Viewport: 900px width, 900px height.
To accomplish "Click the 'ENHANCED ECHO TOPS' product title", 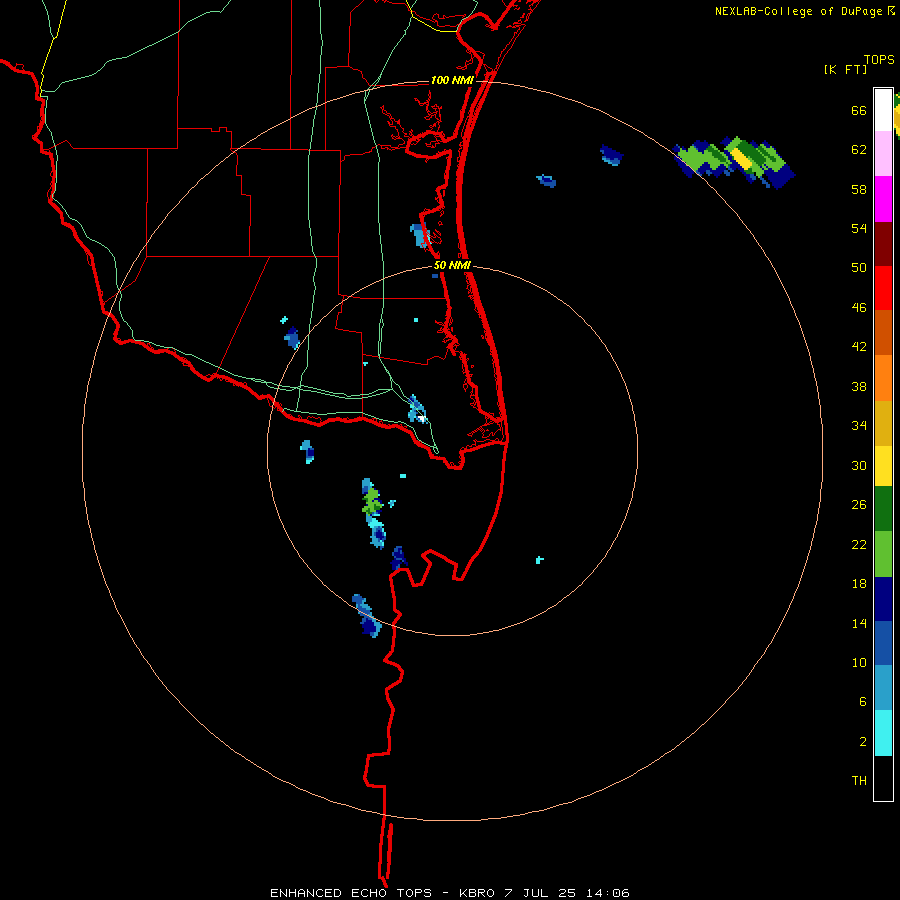I will click(x=351, y=893).
